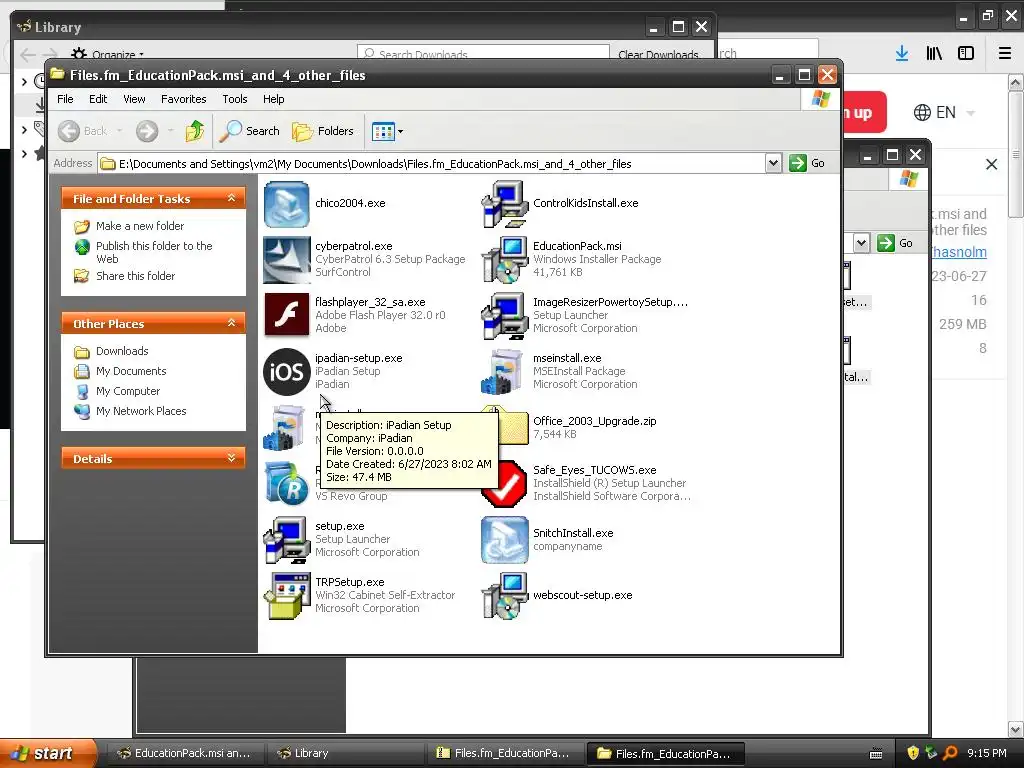The image size is (1024, 768).
Task: Select the SnitchInstall.exe icon
Action: 504,539
